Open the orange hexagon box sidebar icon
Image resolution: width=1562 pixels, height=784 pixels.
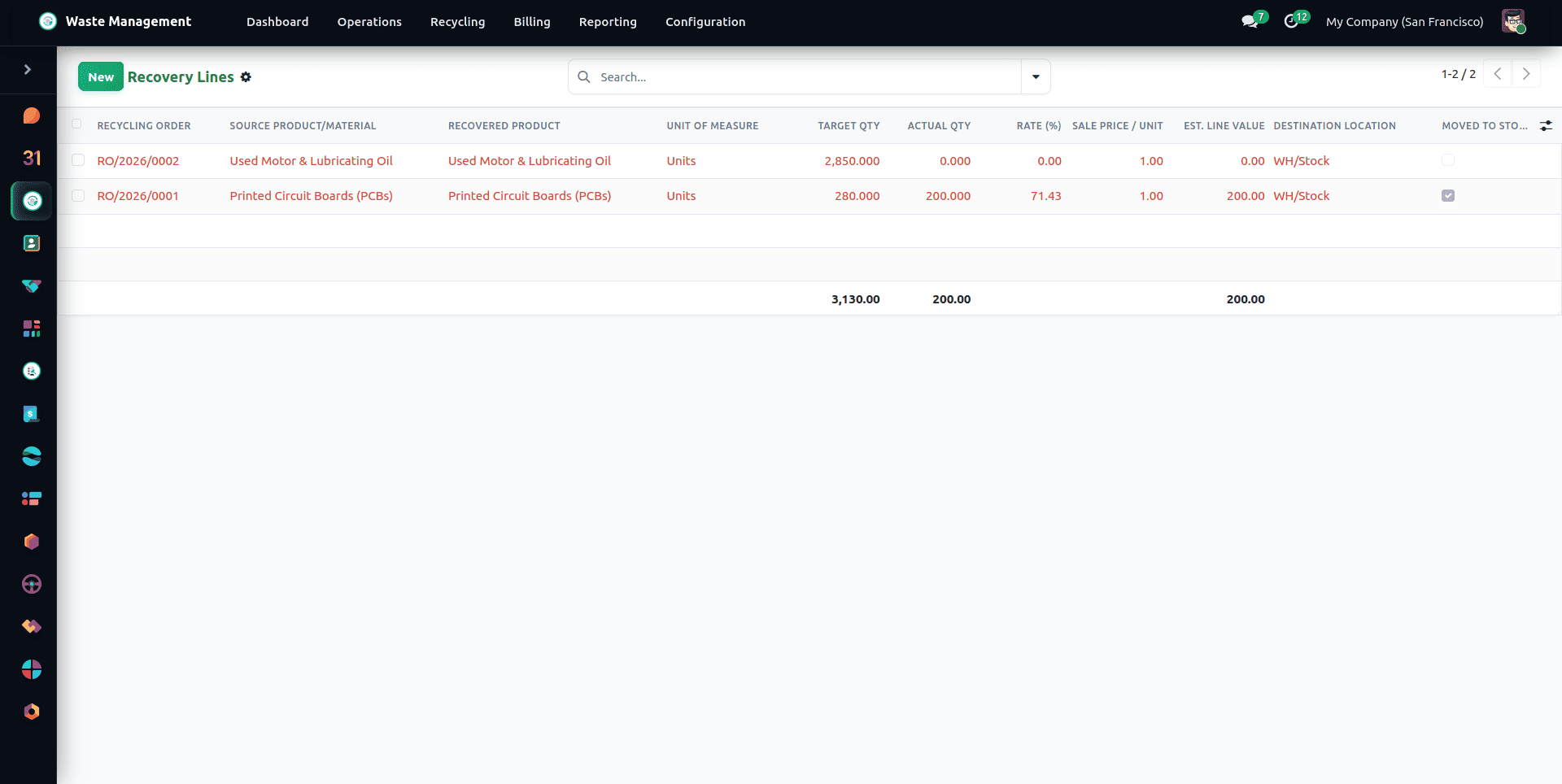click(x=32, y=542)
